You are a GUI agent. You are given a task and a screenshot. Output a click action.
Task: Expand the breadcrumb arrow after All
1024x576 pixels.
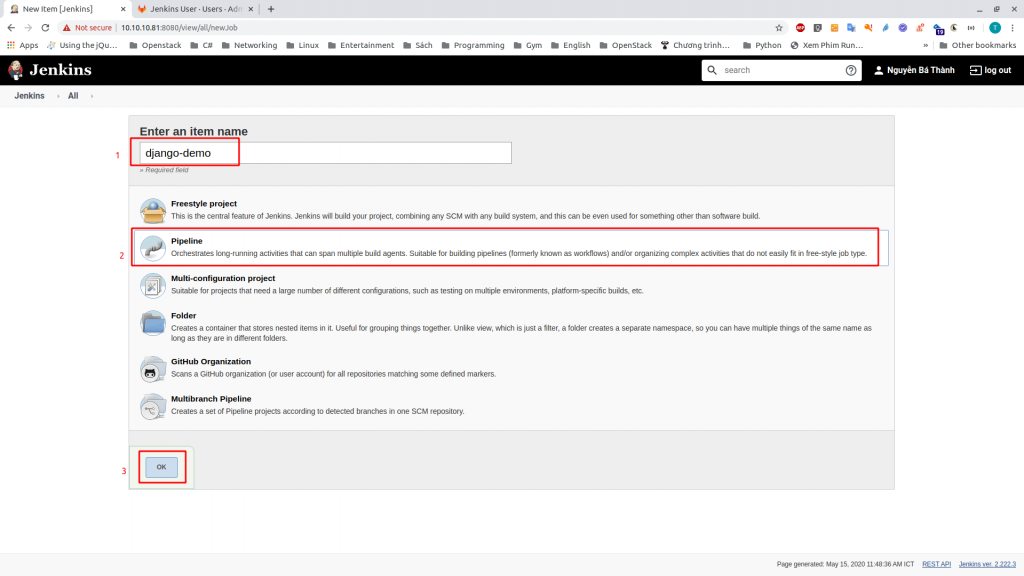[91, 96]
